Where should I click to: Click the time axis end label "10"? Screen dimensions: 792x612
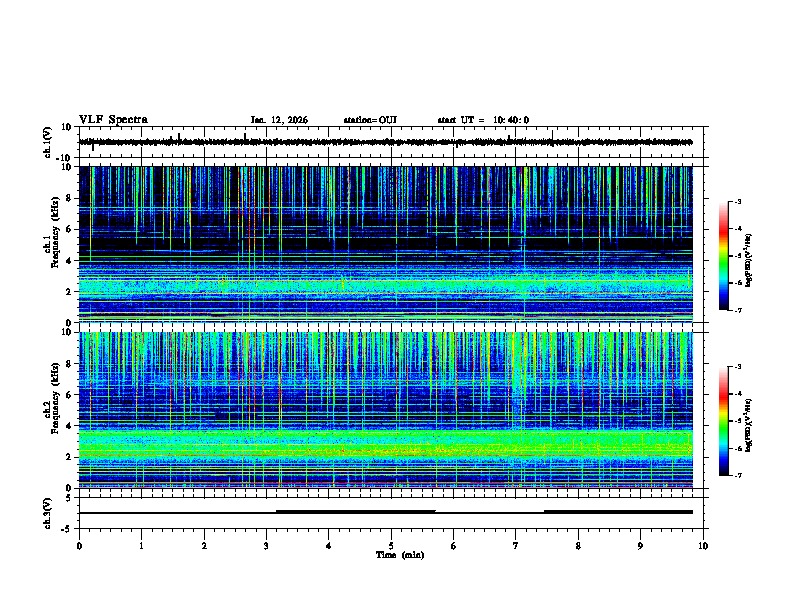pyautogui.click(x=703, y=546)
